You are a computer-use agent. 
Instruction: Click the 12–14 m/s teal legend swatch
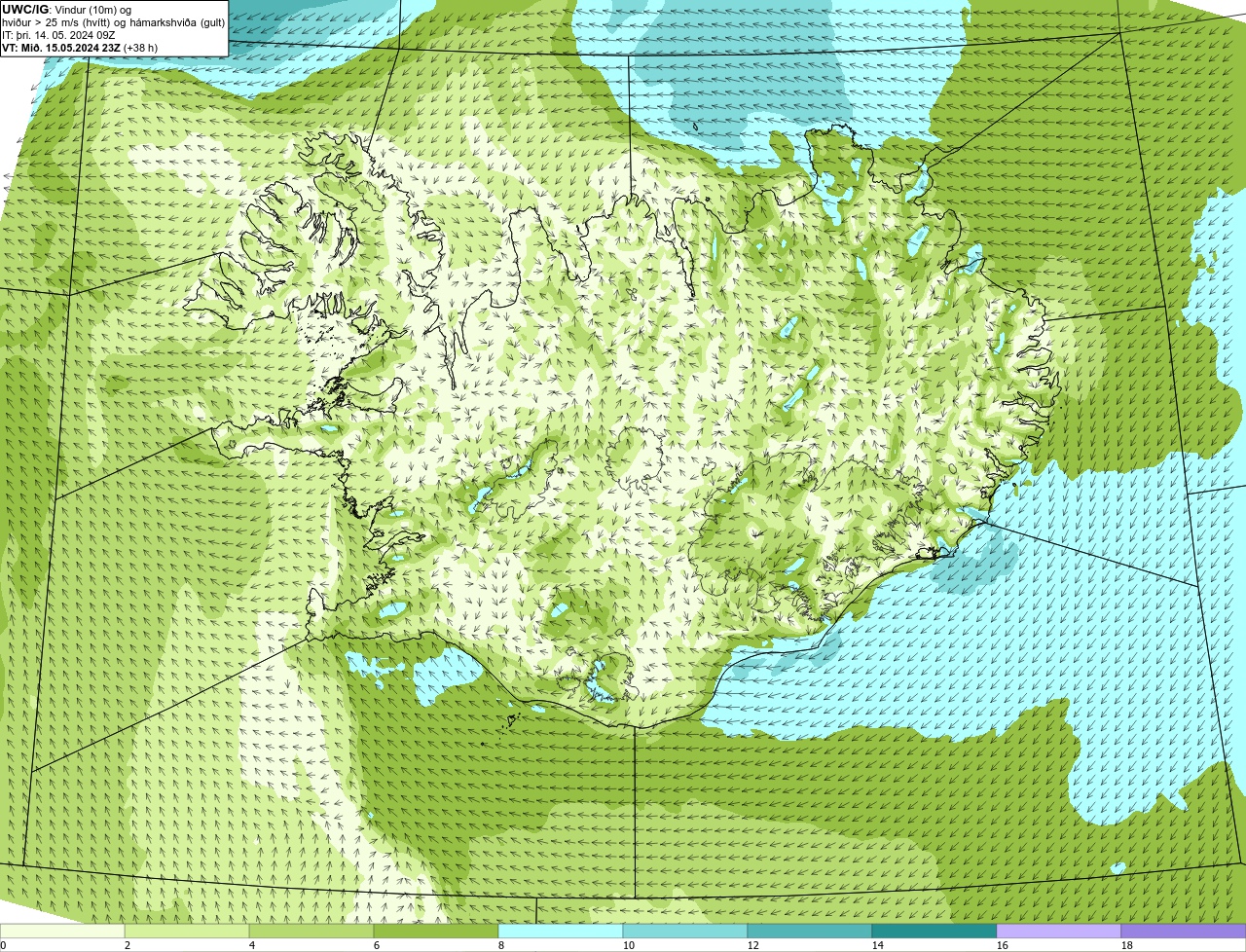[810, 931]
